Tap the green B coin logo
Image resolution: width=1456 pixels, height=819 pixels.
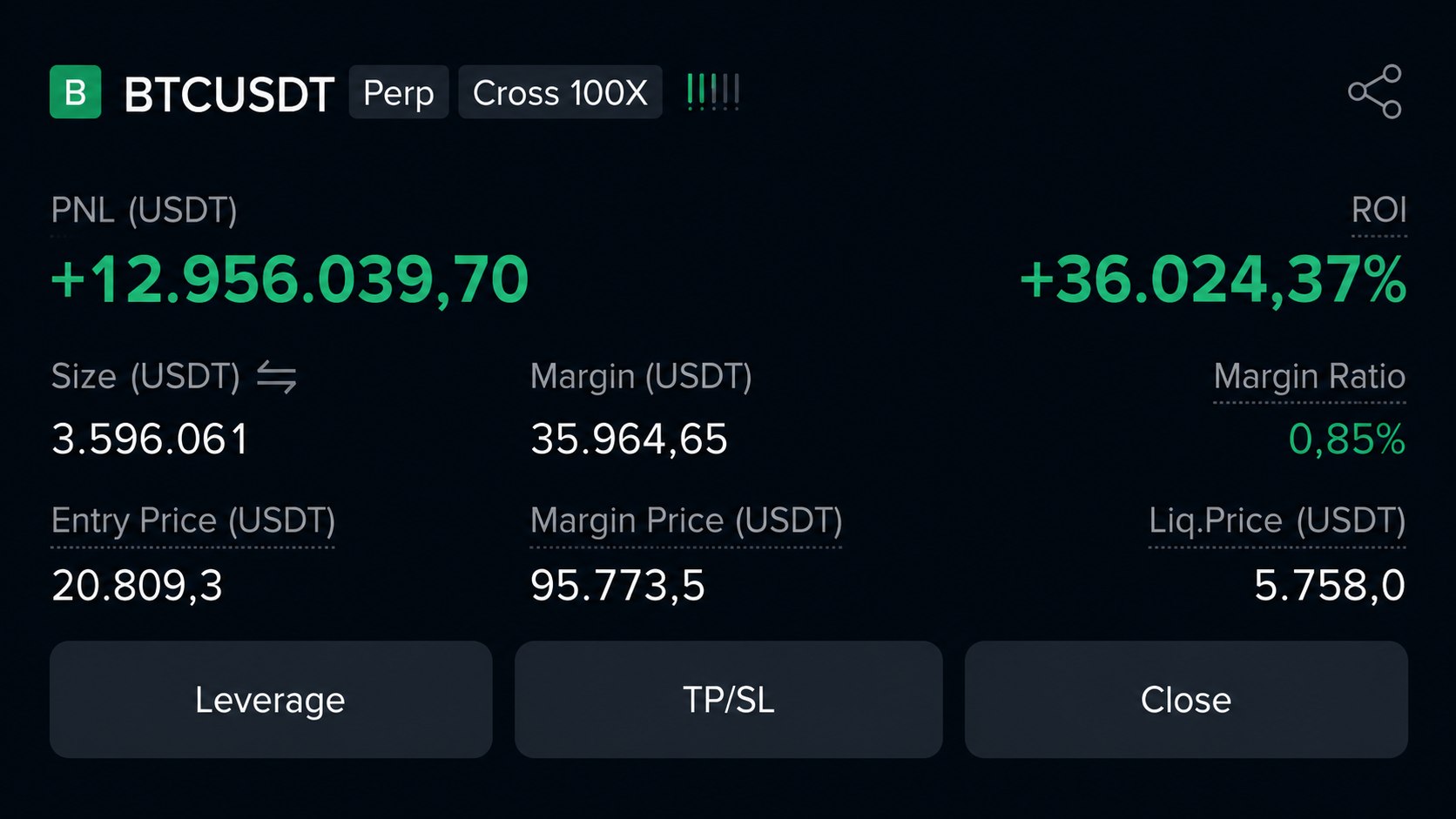(x=76, y=91)
